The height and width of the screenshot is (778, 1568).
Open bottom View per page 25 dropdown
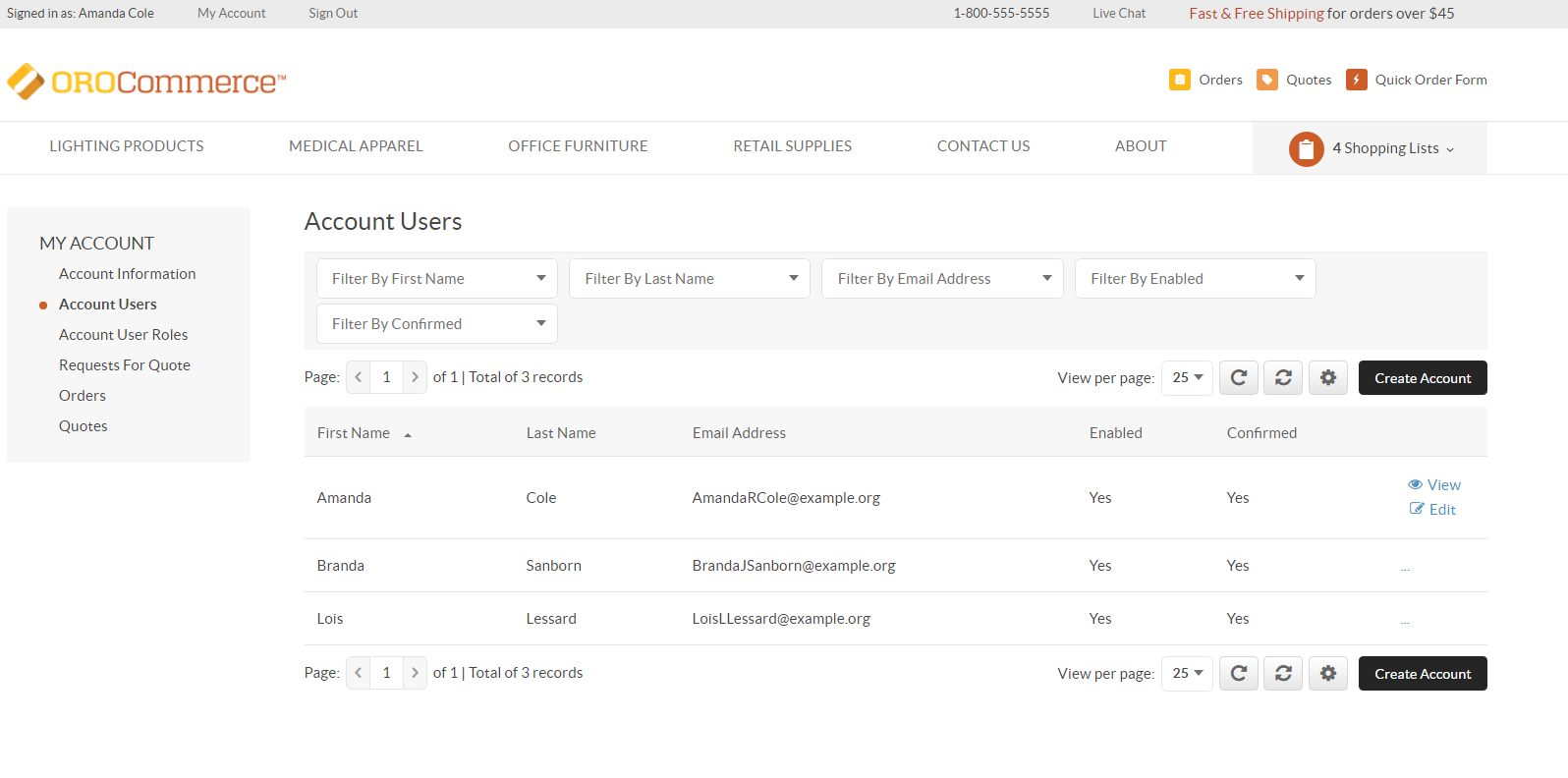(x=1187, y=673)
